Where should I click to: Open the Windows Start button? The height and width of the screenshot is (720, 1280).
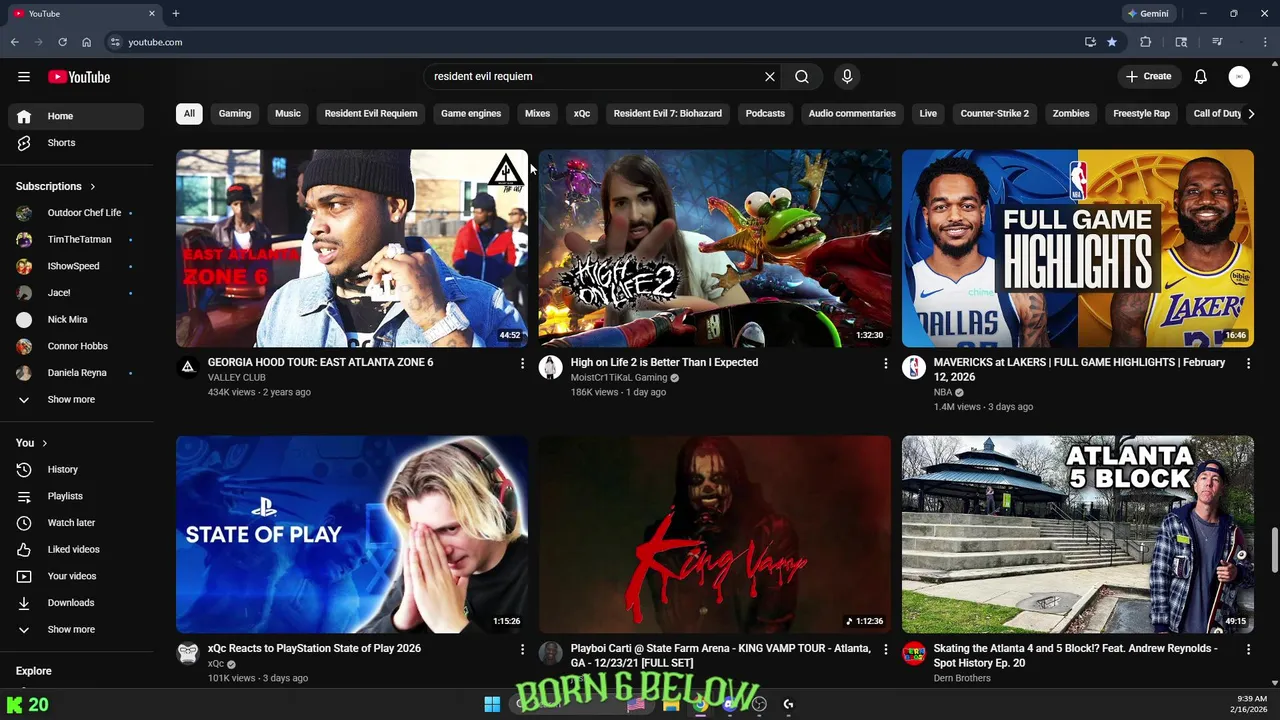(492, 705)
